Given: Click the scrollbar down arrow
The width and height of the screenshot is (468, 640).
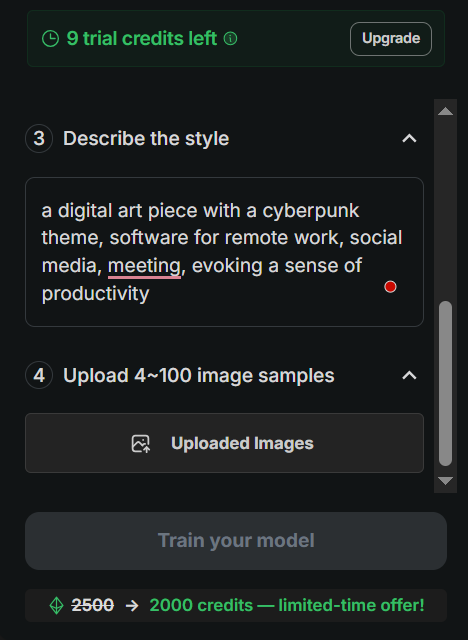Looking at the screenshot, I should (446, 481).
